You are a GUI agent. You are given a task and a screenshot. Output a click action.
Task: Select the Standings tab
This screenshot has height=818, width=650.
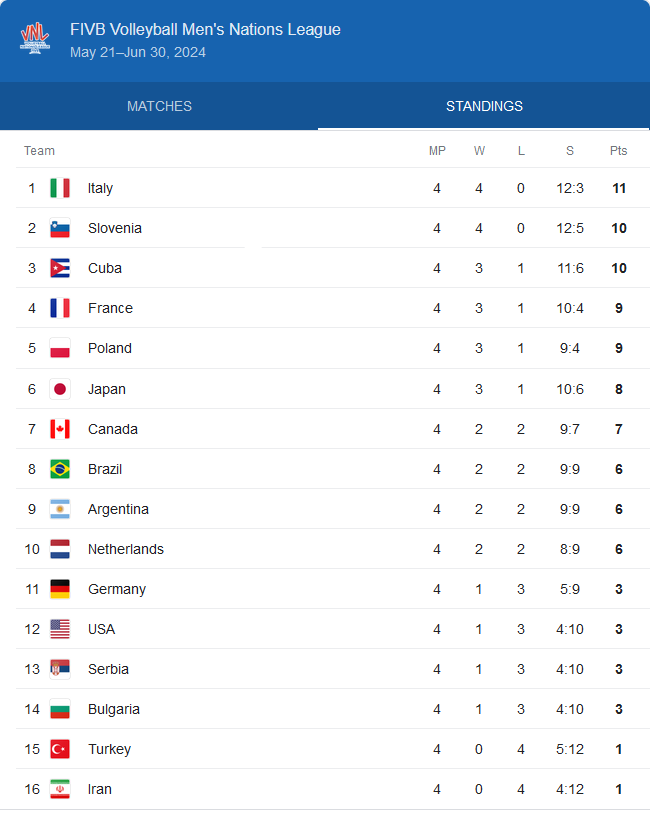coord(484,106)
